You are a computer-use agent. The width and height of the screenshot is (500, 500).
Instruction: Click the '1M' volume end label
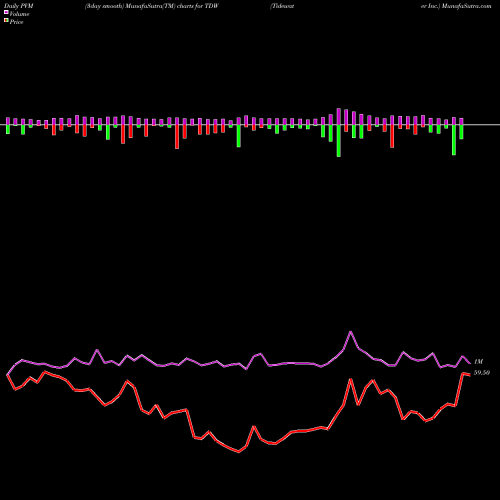(478, 361)
